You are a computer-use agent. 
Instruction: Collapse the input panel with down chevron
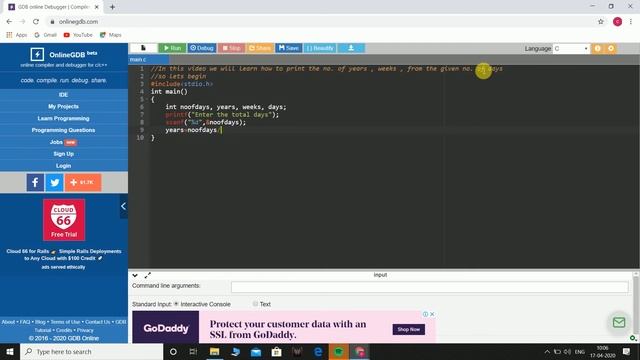point(135,276)
